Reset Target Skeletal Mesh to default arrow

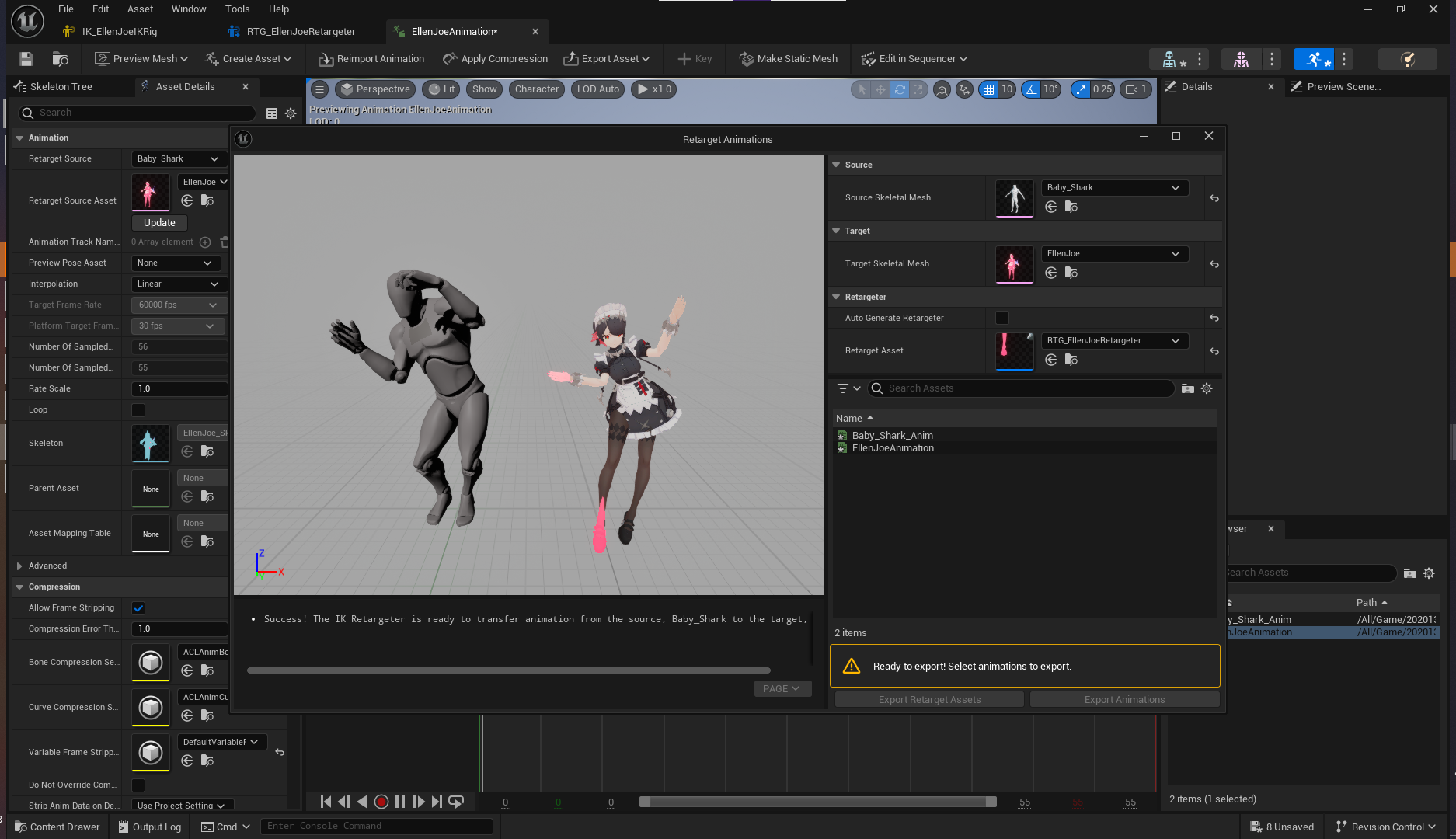point(1214,264)
